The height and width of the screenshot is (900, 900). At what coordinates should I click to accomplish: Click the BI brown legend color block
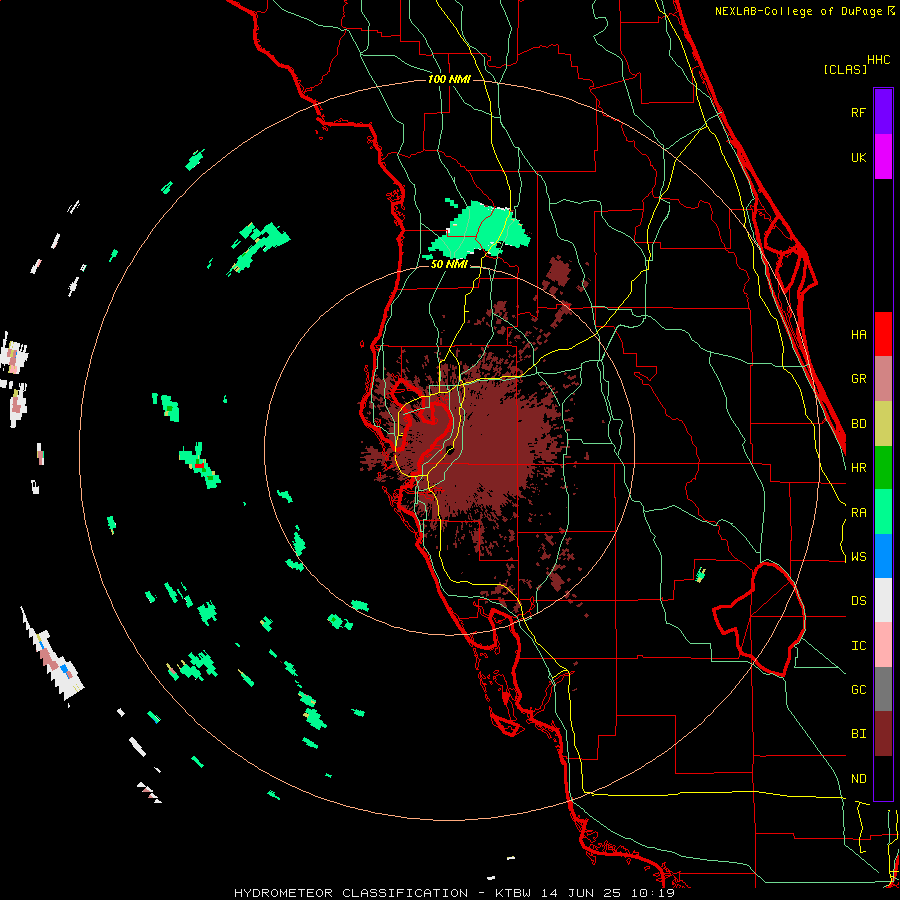point(883,734)
